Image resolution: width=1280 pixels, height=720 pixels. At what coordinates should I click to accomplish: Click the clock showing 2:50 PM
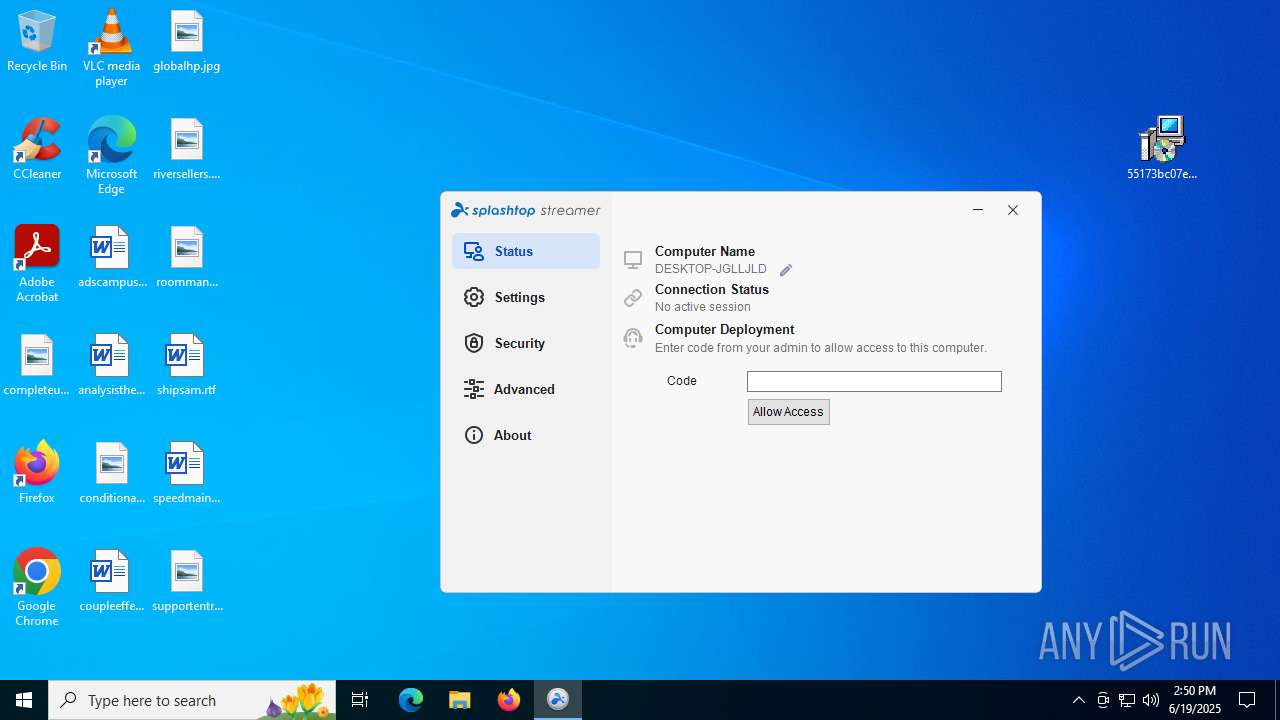(1194, 700)
